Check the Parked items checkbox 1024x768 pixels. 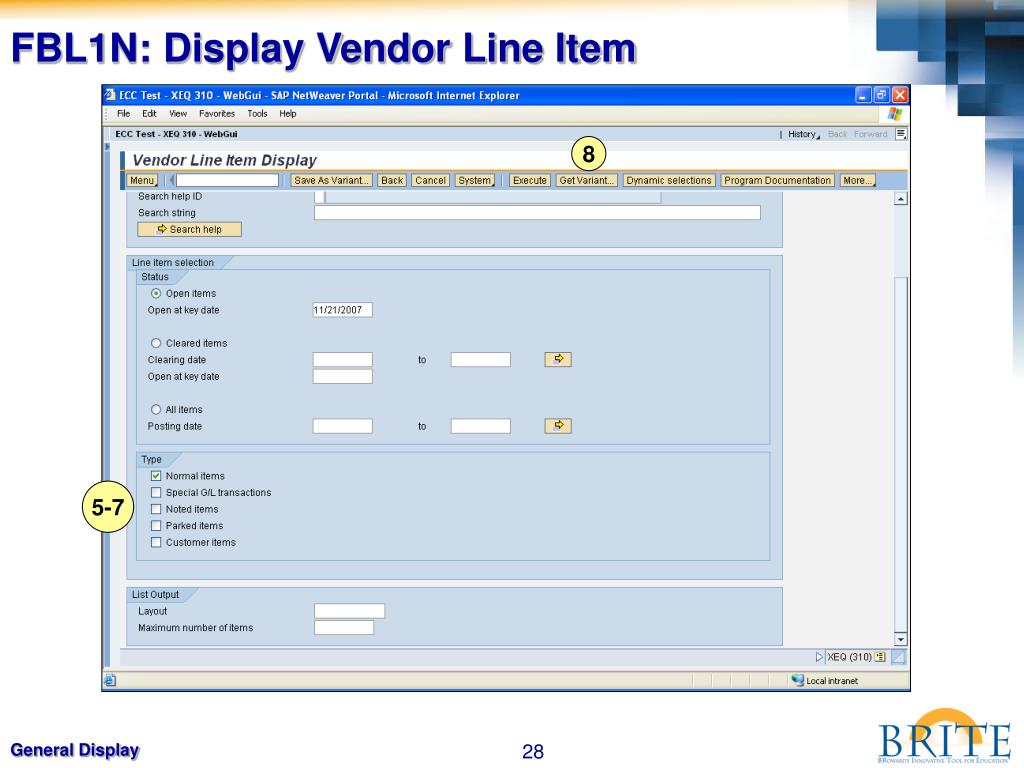[x=155, y=525]
